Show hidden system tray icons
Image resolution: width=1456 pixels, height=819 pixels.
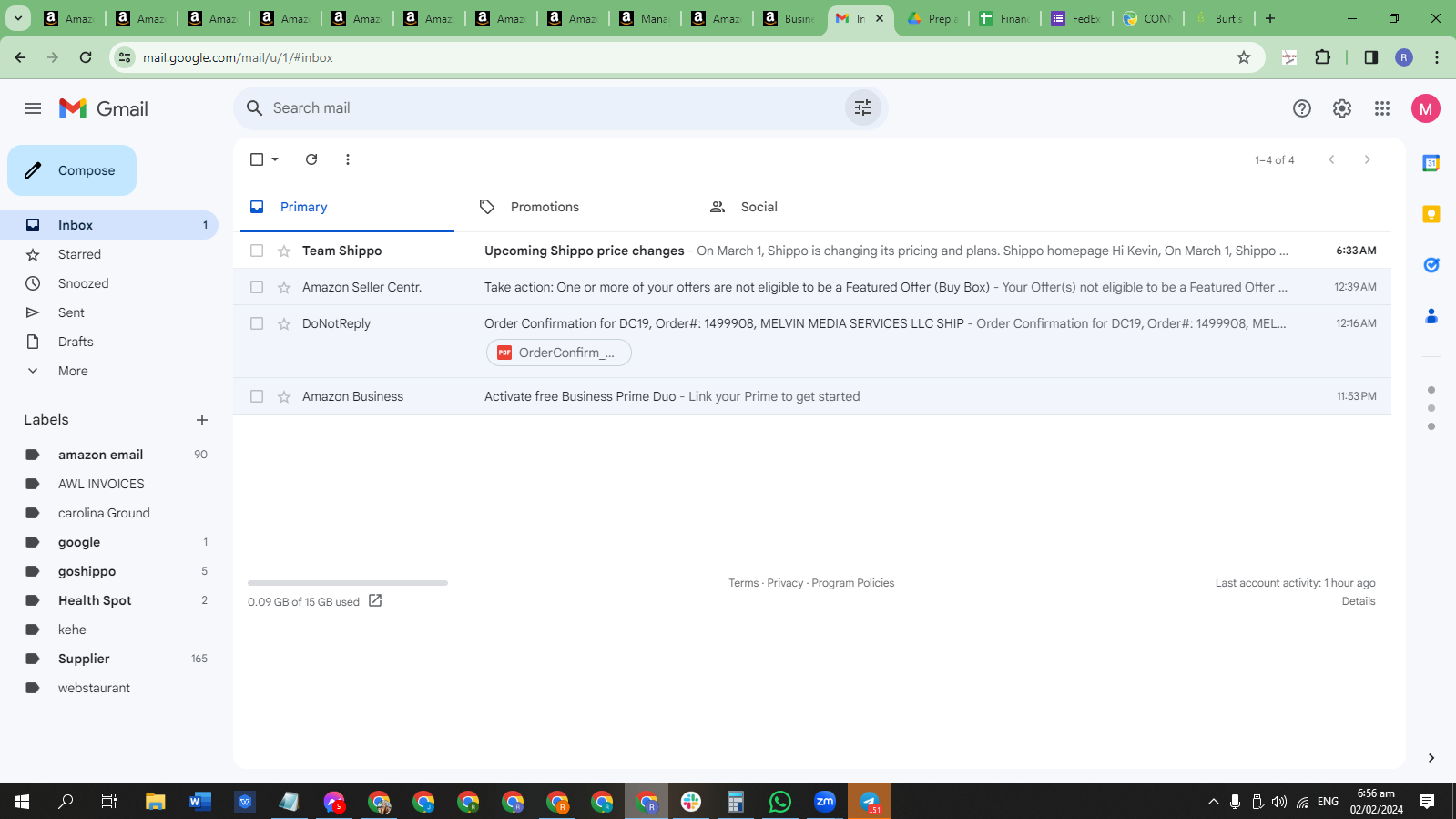pos(1213,802)
